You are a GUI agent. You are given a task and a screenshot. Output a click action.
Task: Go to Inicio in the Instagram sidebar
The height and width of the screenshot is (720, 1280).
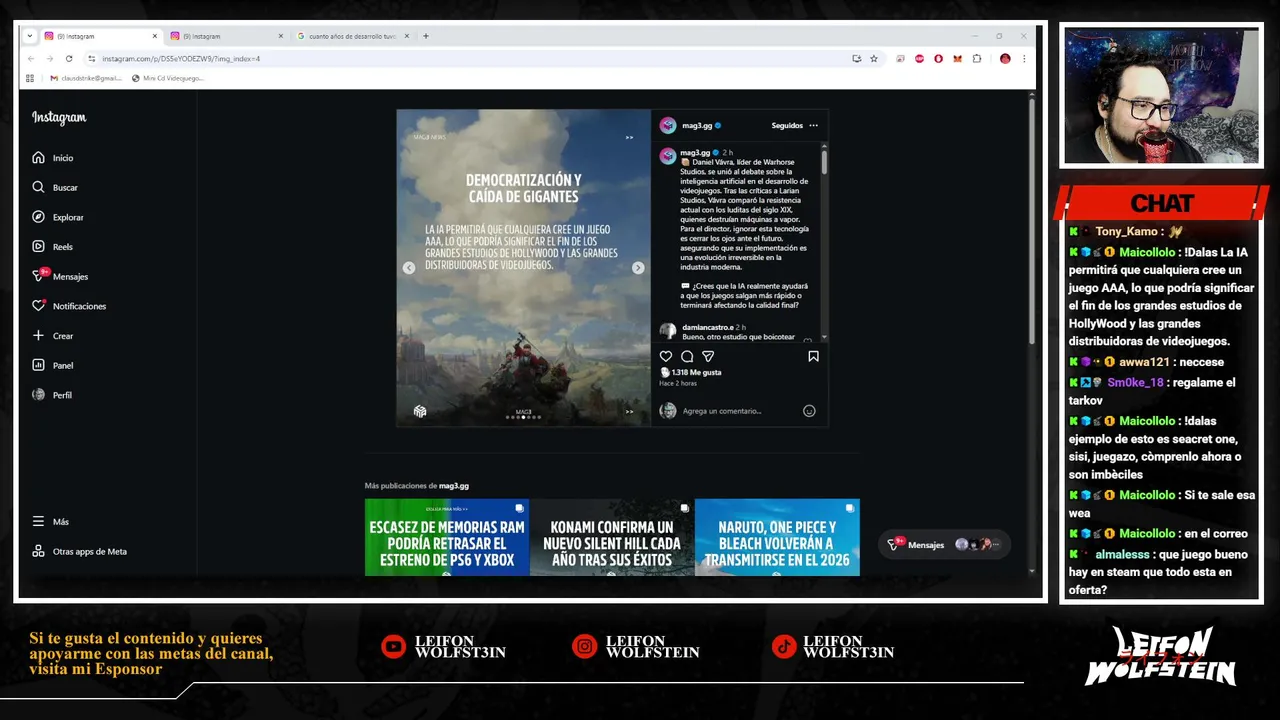click(x=54, y=158)
